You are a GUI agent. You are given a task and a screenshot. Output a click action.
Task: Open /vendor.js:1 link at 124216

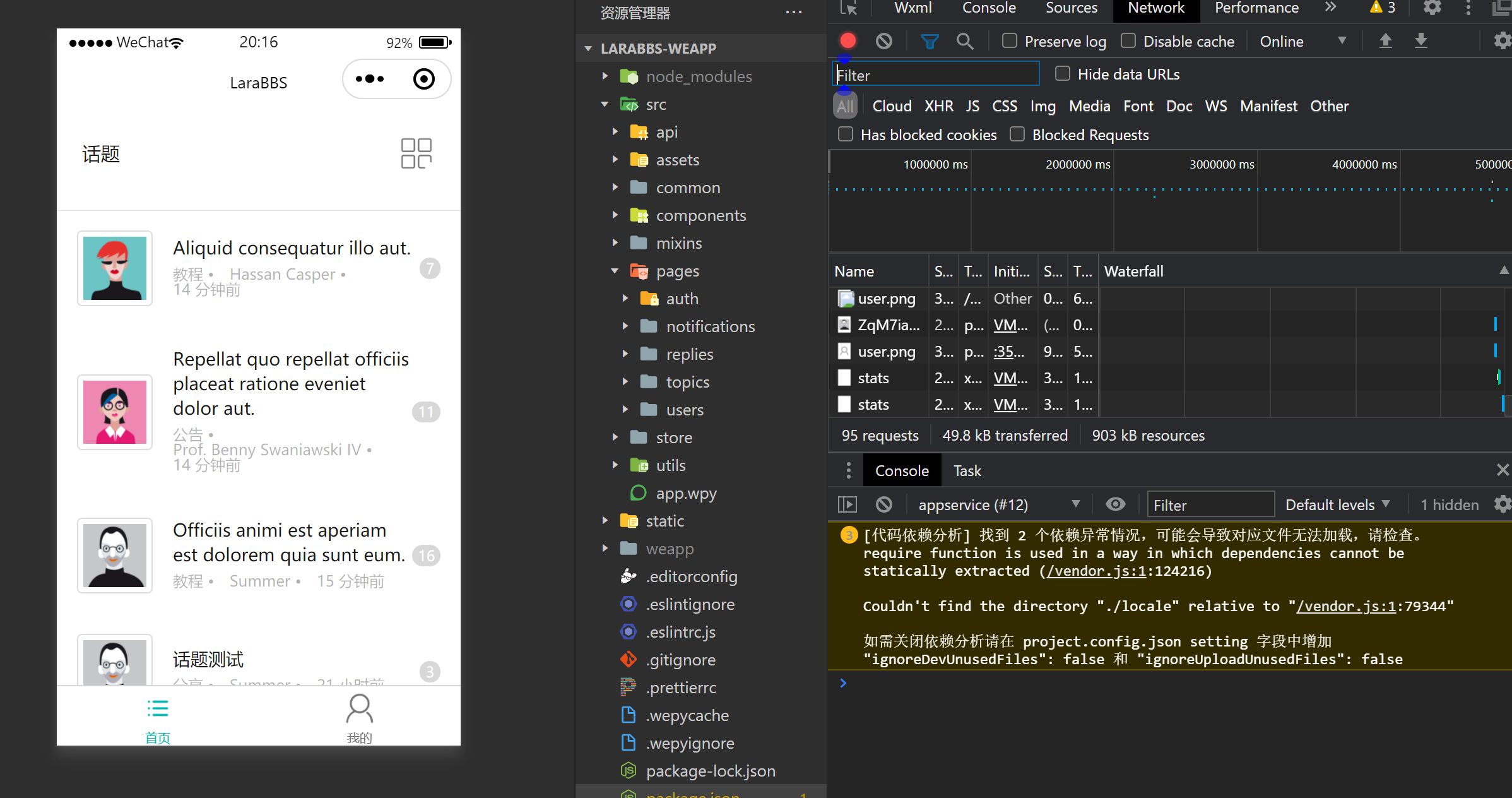point(1096,571)
